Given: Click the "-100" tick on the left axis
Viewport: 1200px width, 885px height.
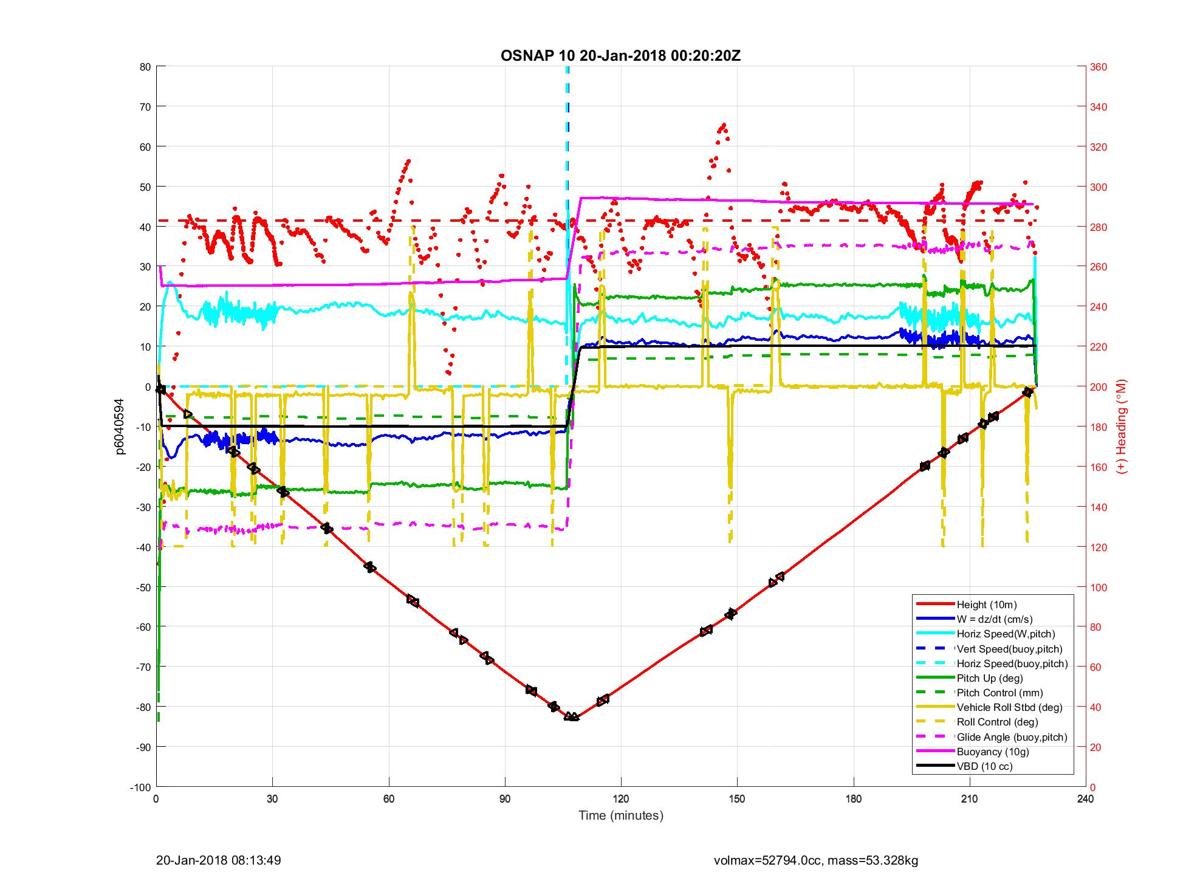Looking at the screenshot, I should tap(139, 787).
